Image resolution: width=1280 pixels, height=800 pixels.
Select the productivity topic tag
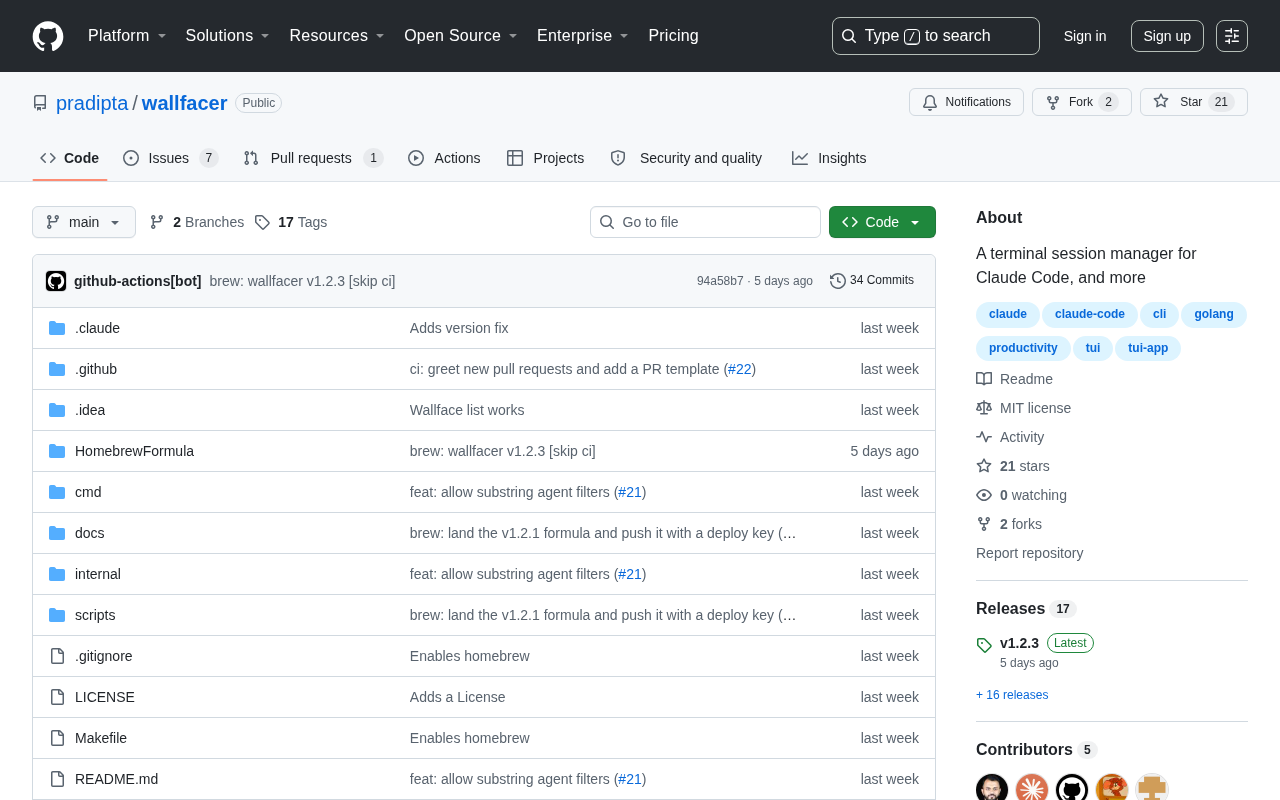coord(1023,348)
